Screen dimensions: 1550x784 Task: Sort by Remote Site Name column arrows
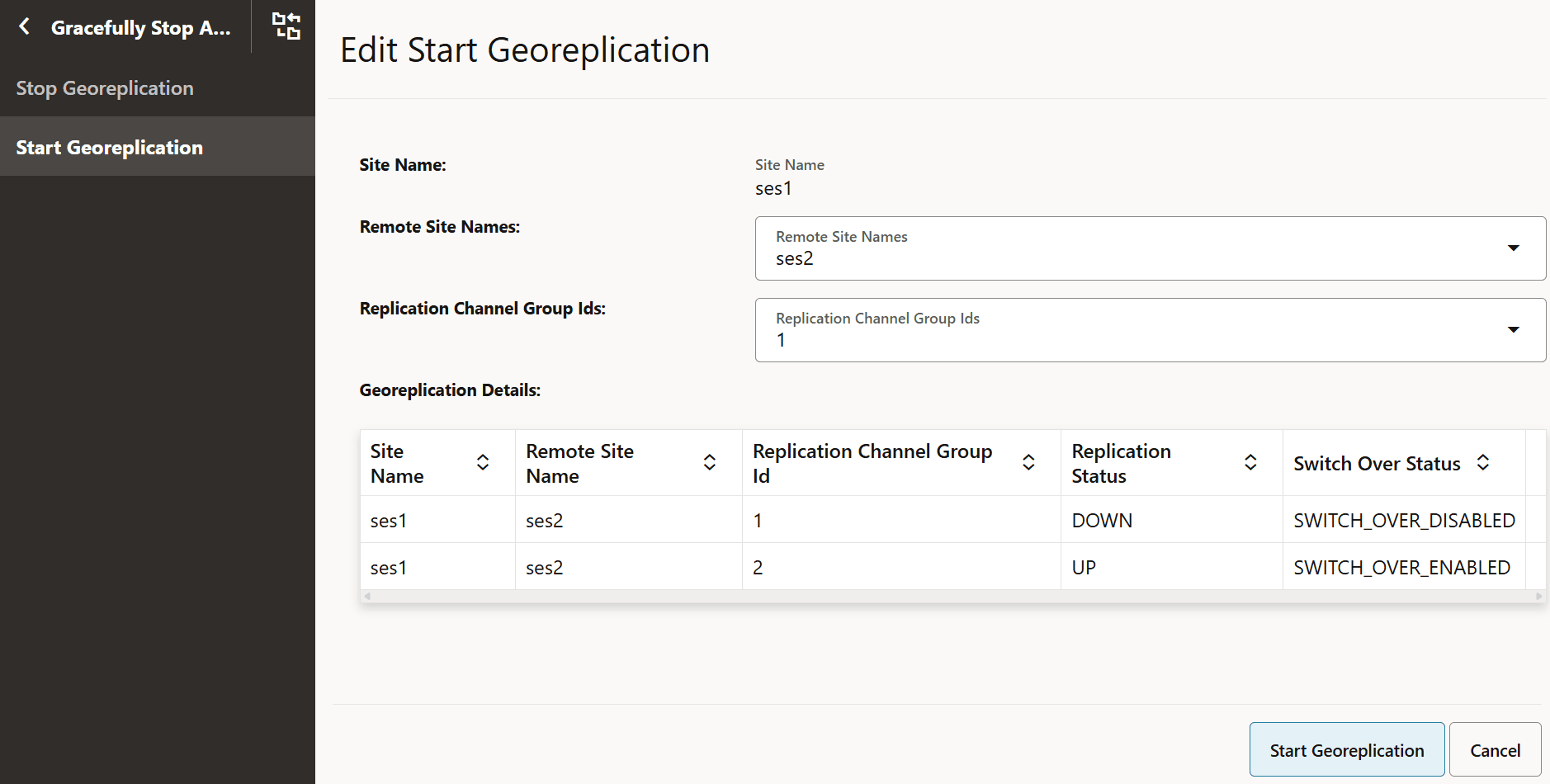pyautogui.click(x=709, y=462)
